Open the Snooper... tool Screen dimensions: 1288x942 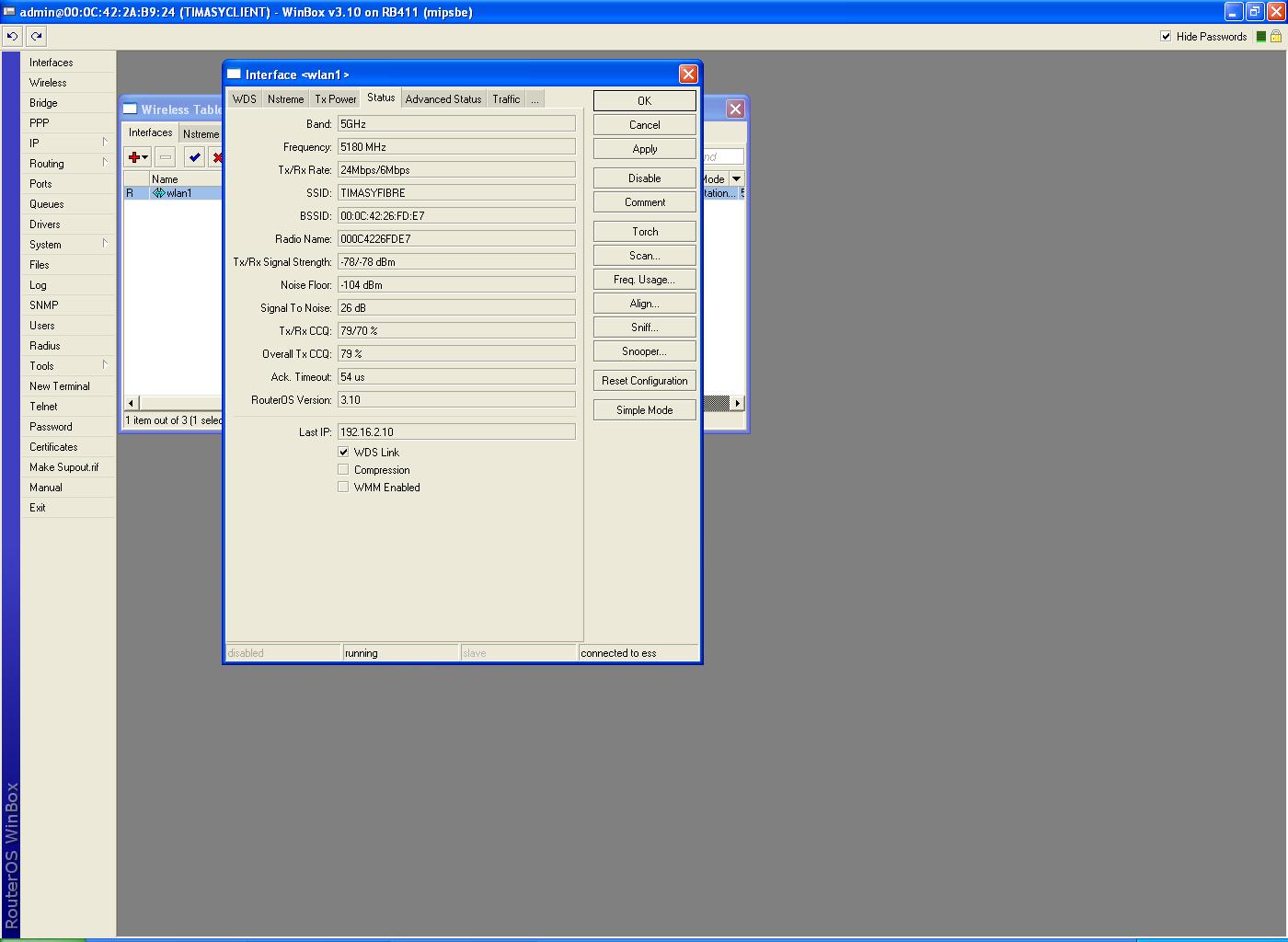coord(645,351)
